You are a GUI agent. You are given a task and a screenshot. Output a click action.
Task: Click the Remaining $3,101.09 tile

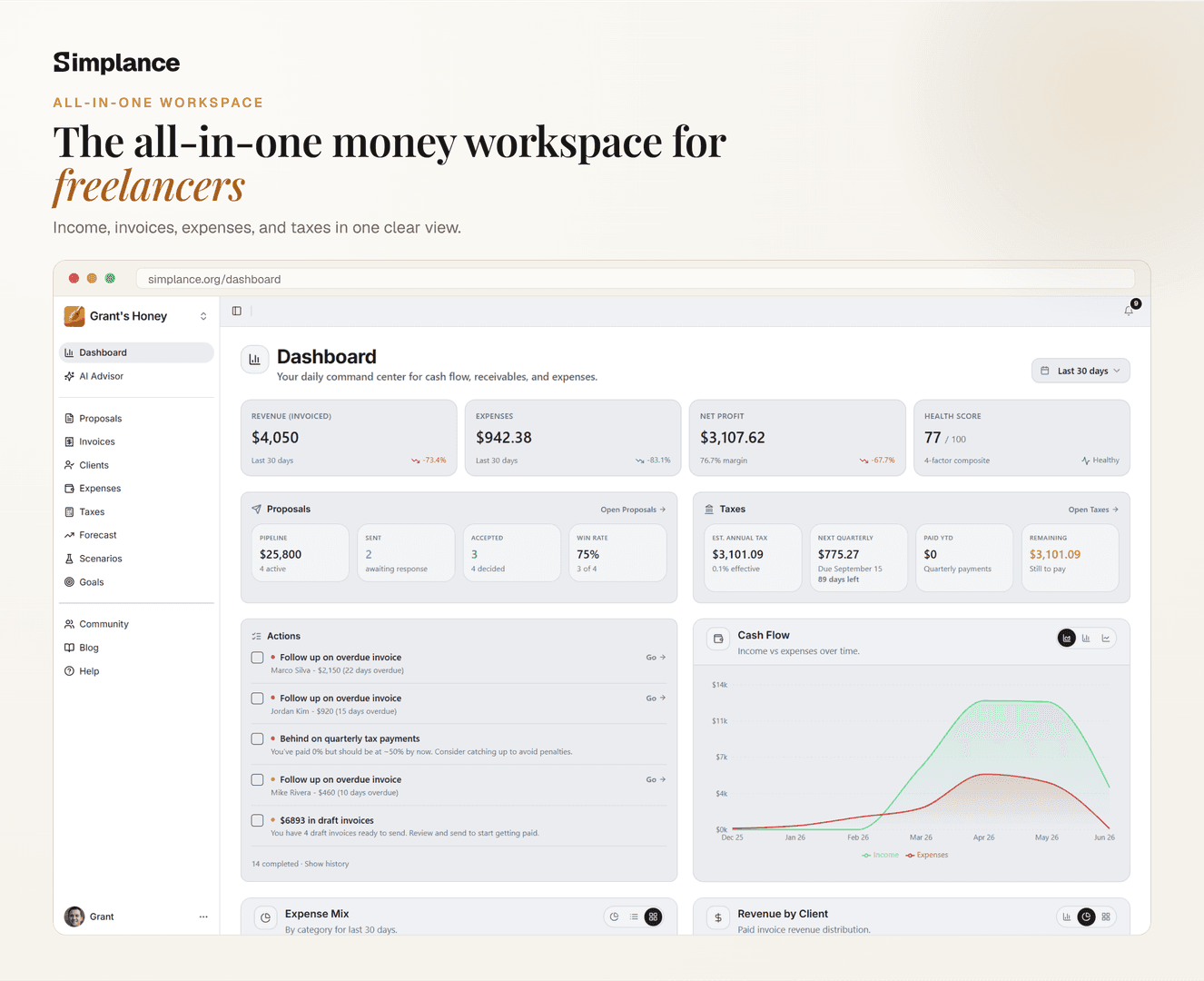1070,558
